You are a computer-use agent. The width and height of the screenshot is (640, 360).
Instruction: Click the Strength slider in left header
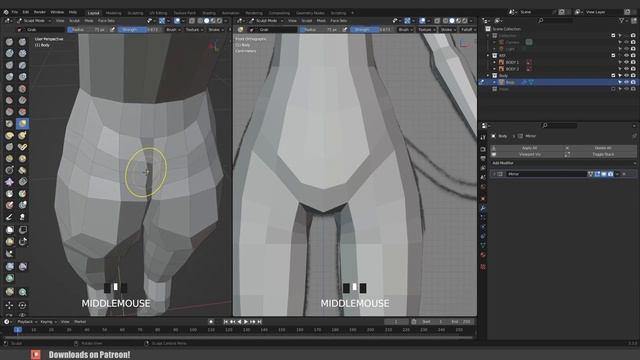point(139,30)
